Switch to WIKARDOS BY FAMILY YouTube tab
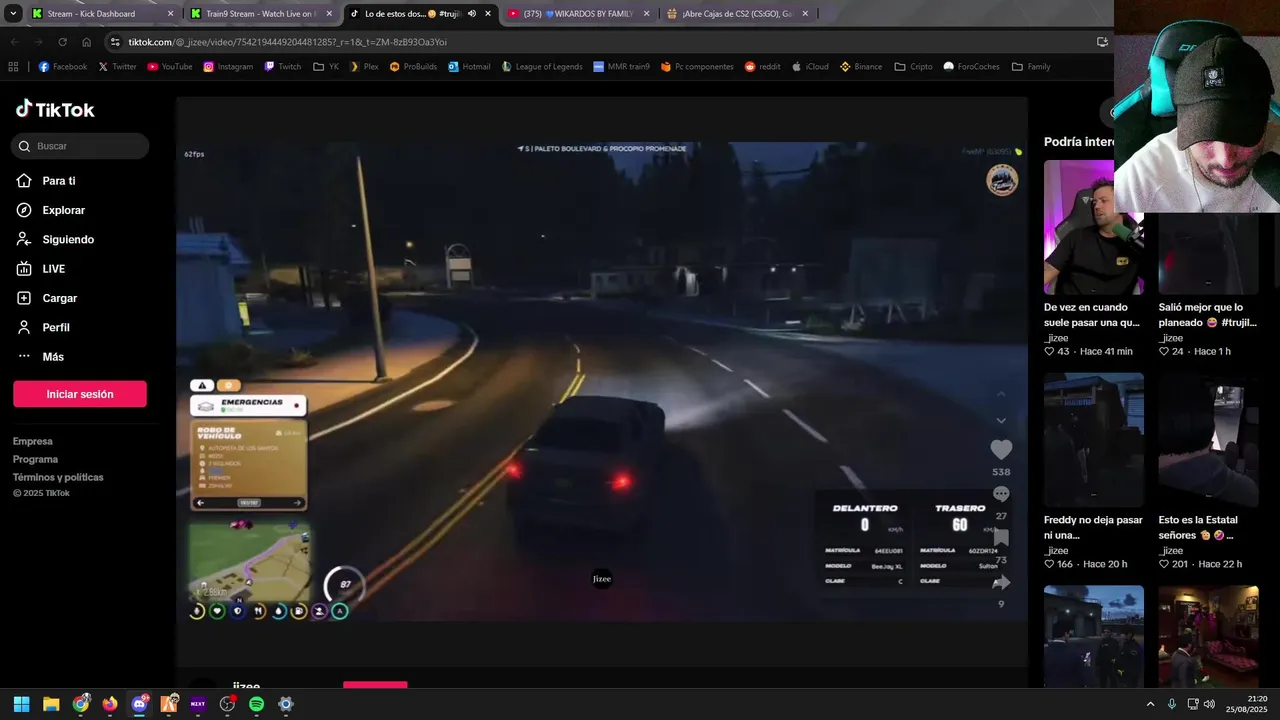The width and height of the screenshot is (1280, 720). (x=579, y=14)
